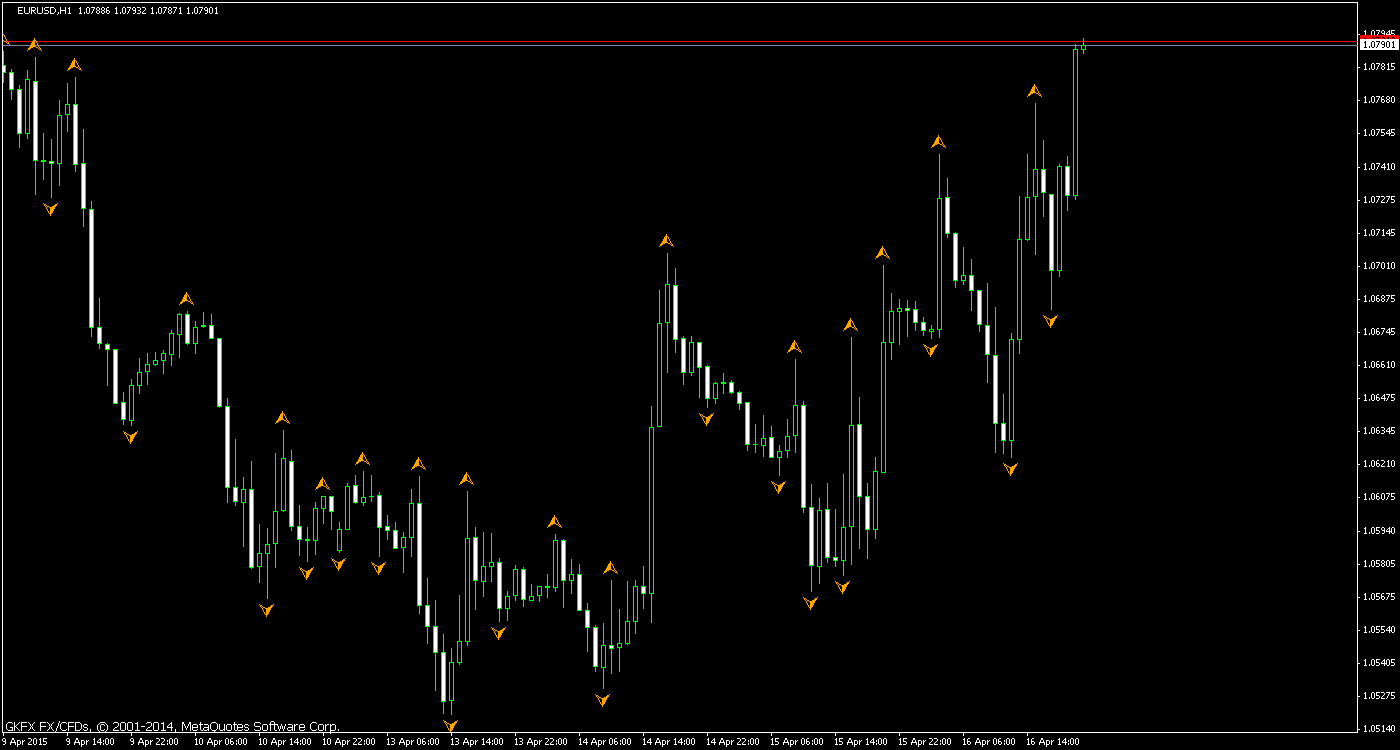Select the up-arrow marker above the 16 Apr rally high
The height and width of the screenshot is (750, 1400).
tap(1034, 88)
